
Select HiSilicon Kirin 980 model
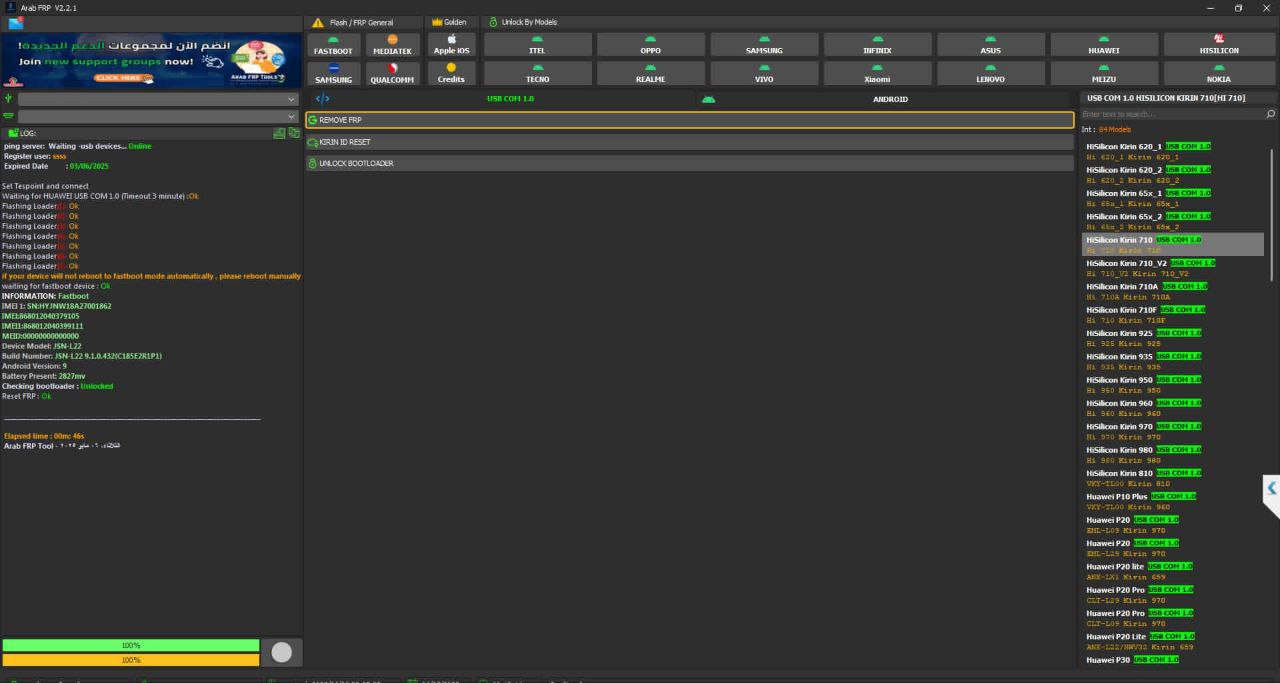[x=1174, y=455]
